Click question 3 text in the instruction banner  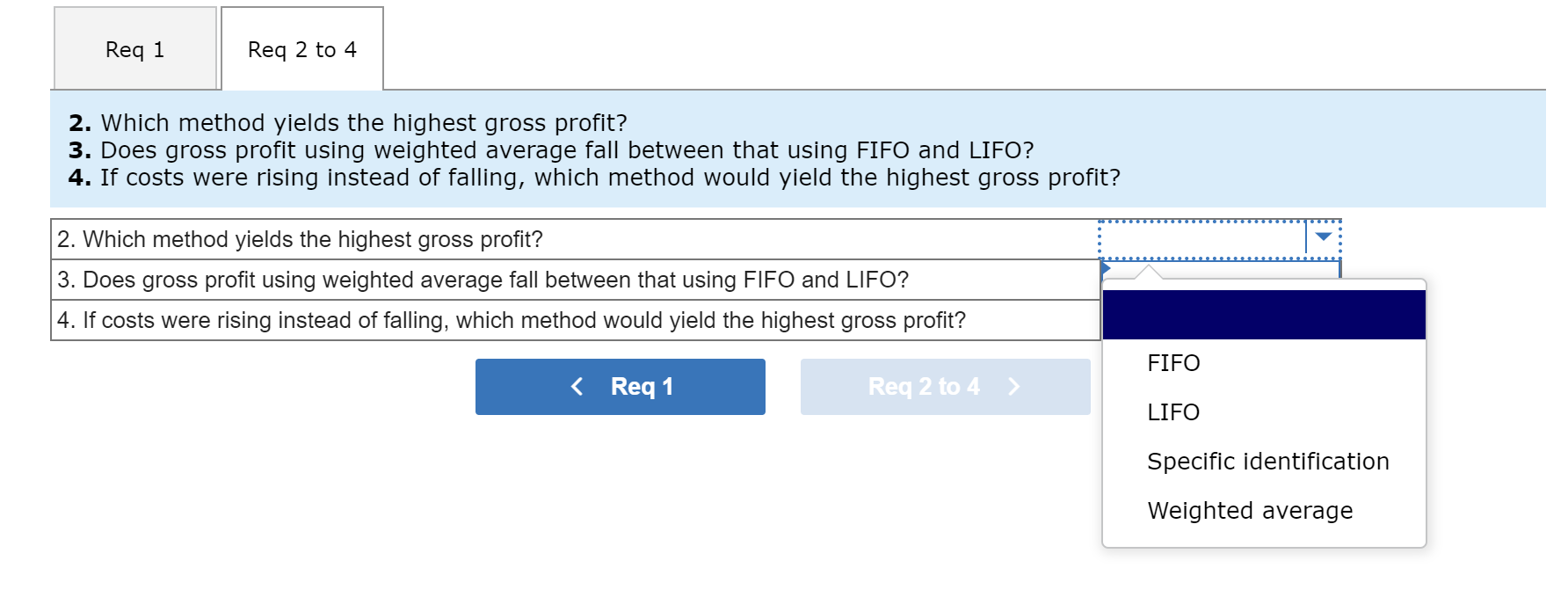[567, 150]
